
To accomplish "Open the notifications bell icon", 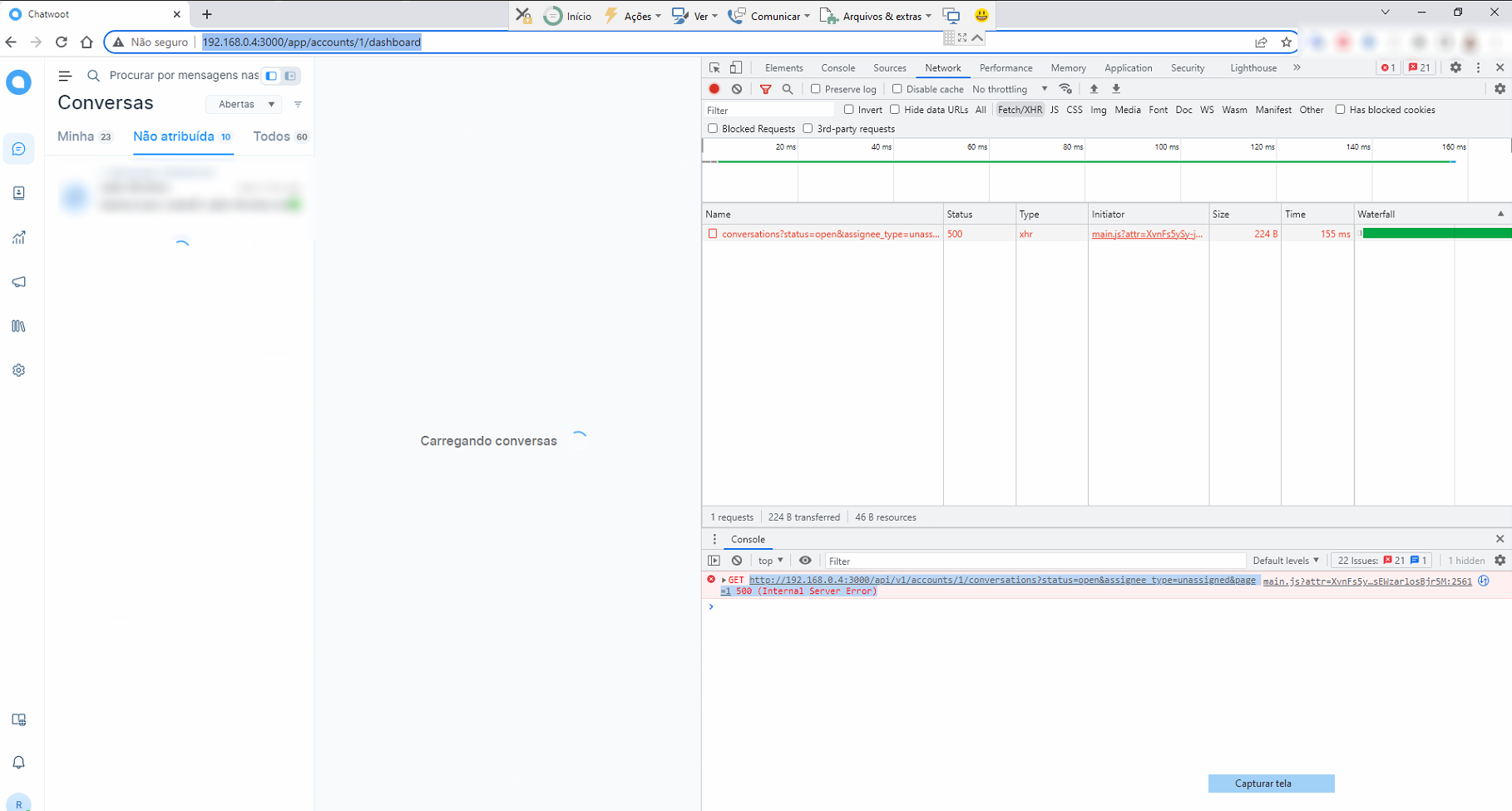I will tap(18, 763).
